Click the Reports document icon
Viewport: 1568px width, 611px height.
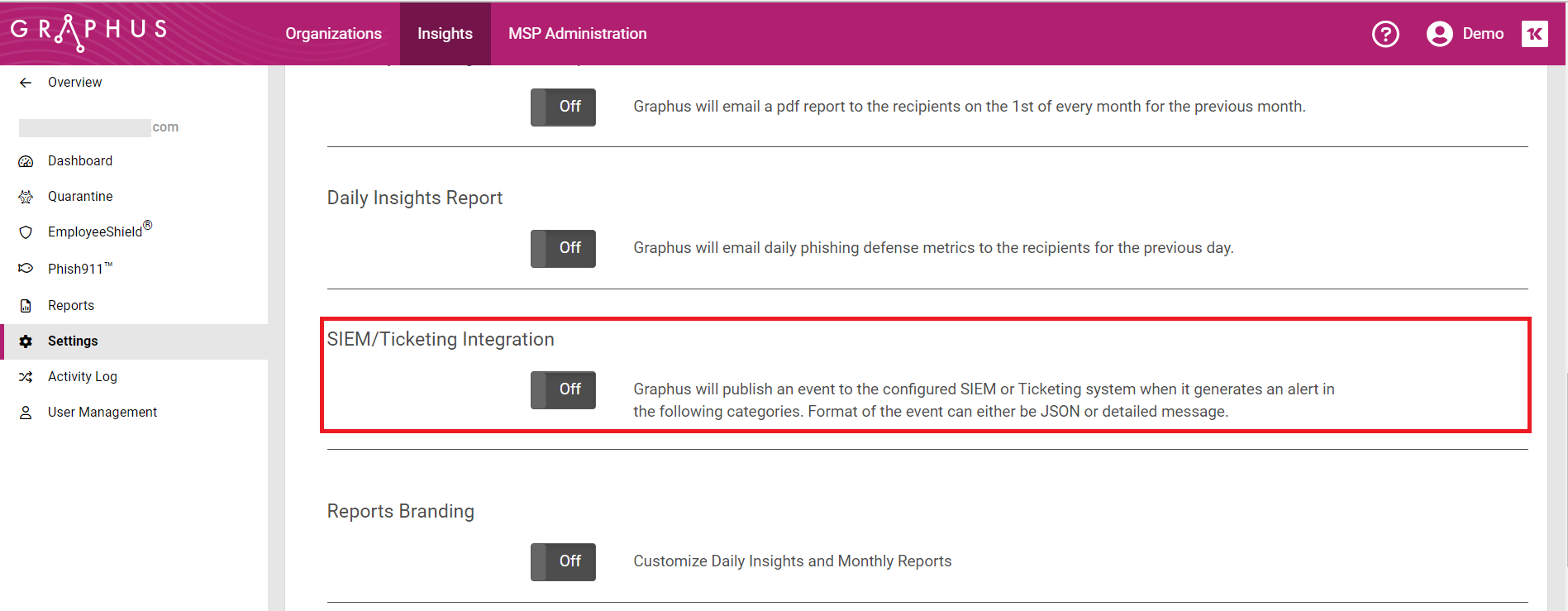(26, 306)
